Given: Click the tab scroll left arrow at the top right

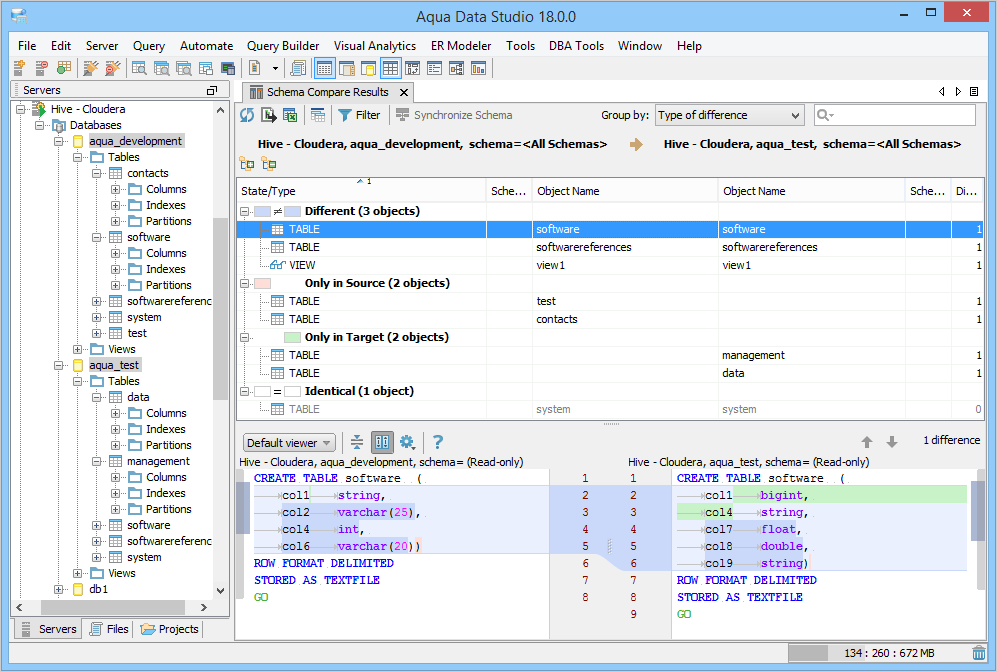Looking at the screenshot, I should pyautogui.click(x=942, y=92).
